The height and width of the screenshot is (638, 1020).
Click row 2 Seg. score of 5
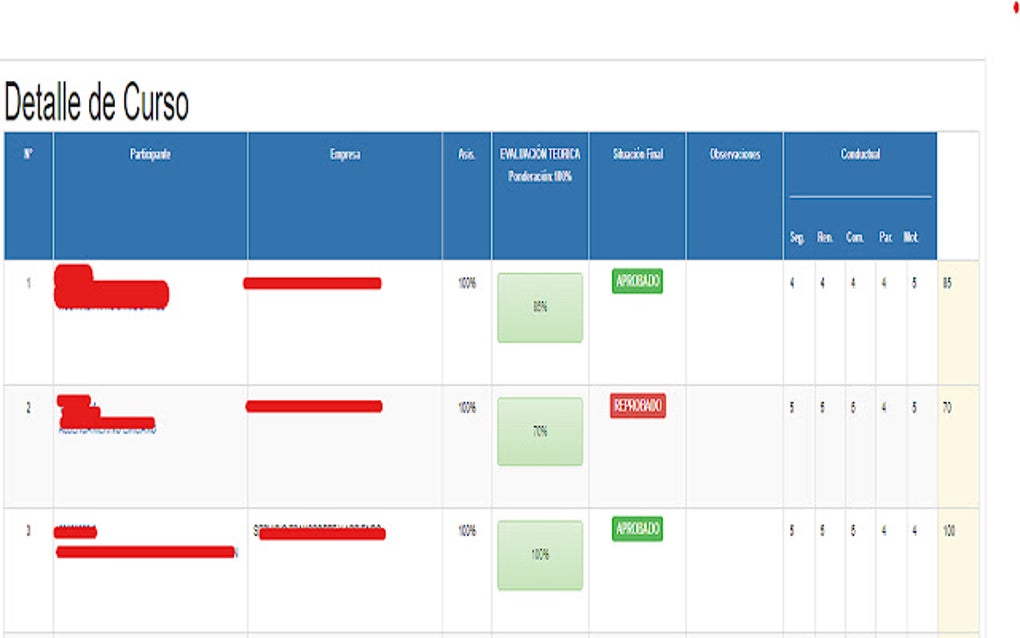click(792, 408)
